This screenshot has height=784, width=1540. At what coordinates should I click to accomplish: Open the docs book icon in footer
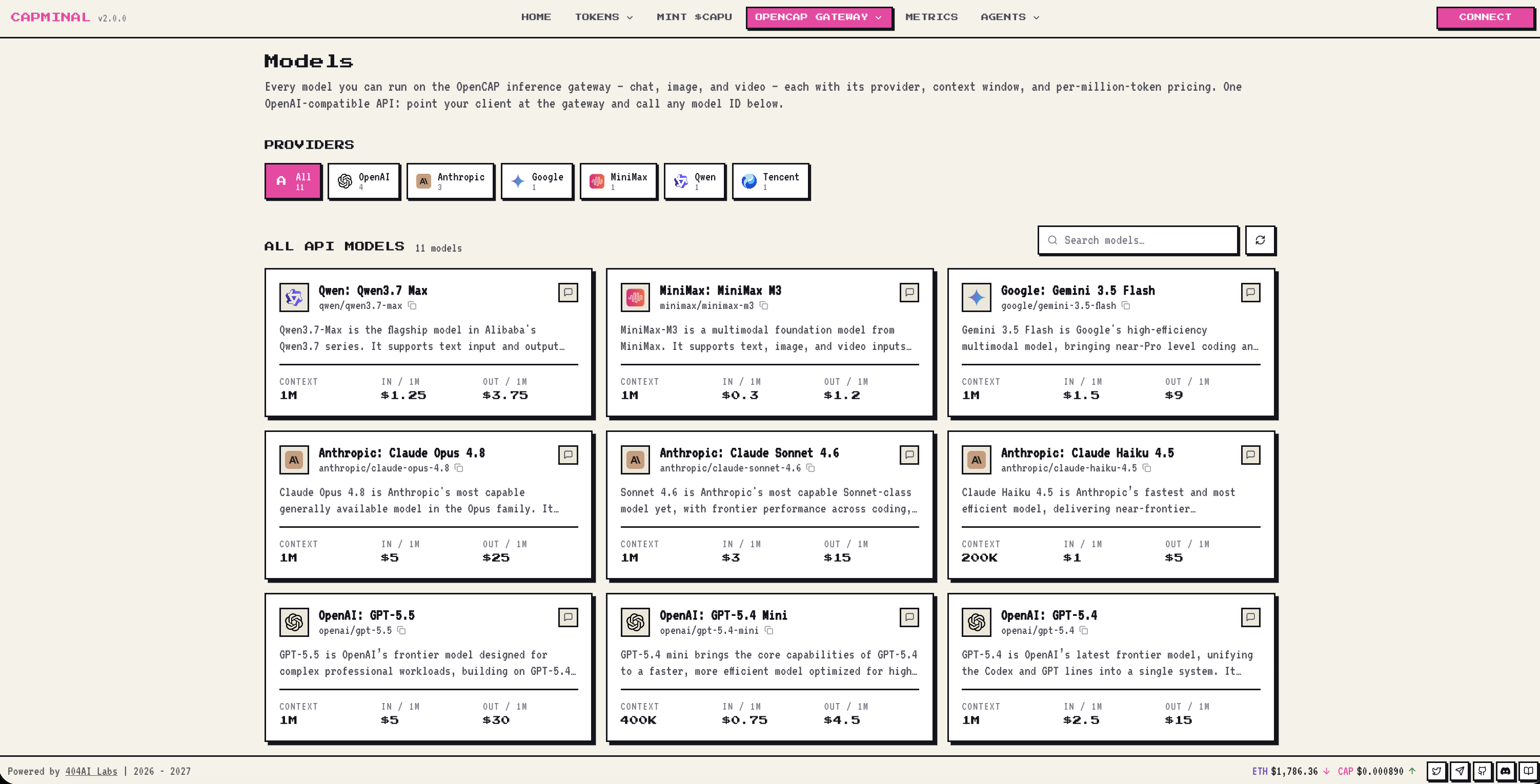pyautogui.click(x=1528, y=771)
